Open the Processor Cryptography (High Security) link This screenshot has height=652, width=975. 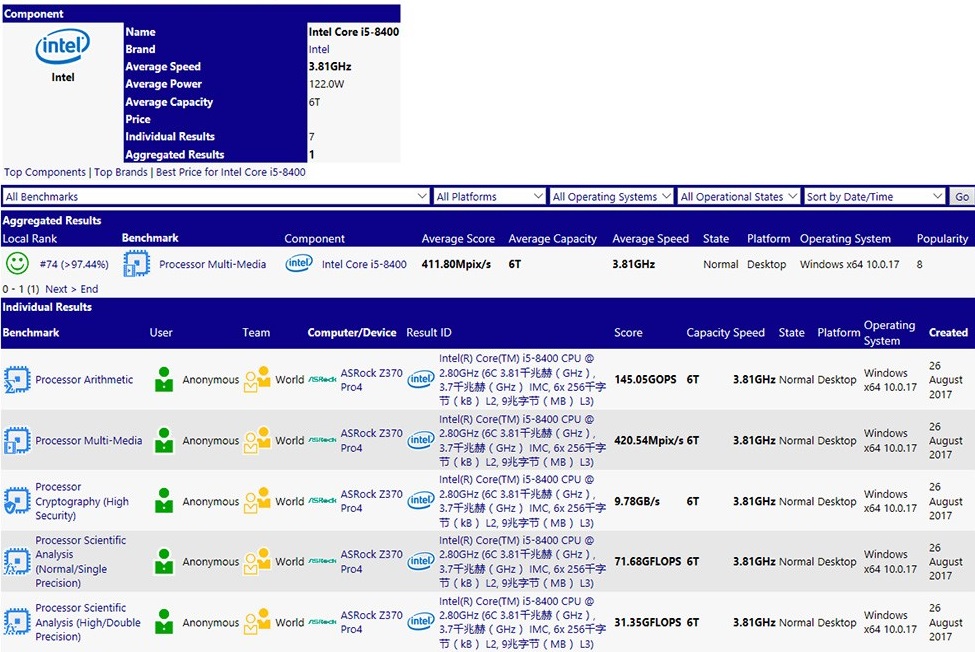click(82, 501)
